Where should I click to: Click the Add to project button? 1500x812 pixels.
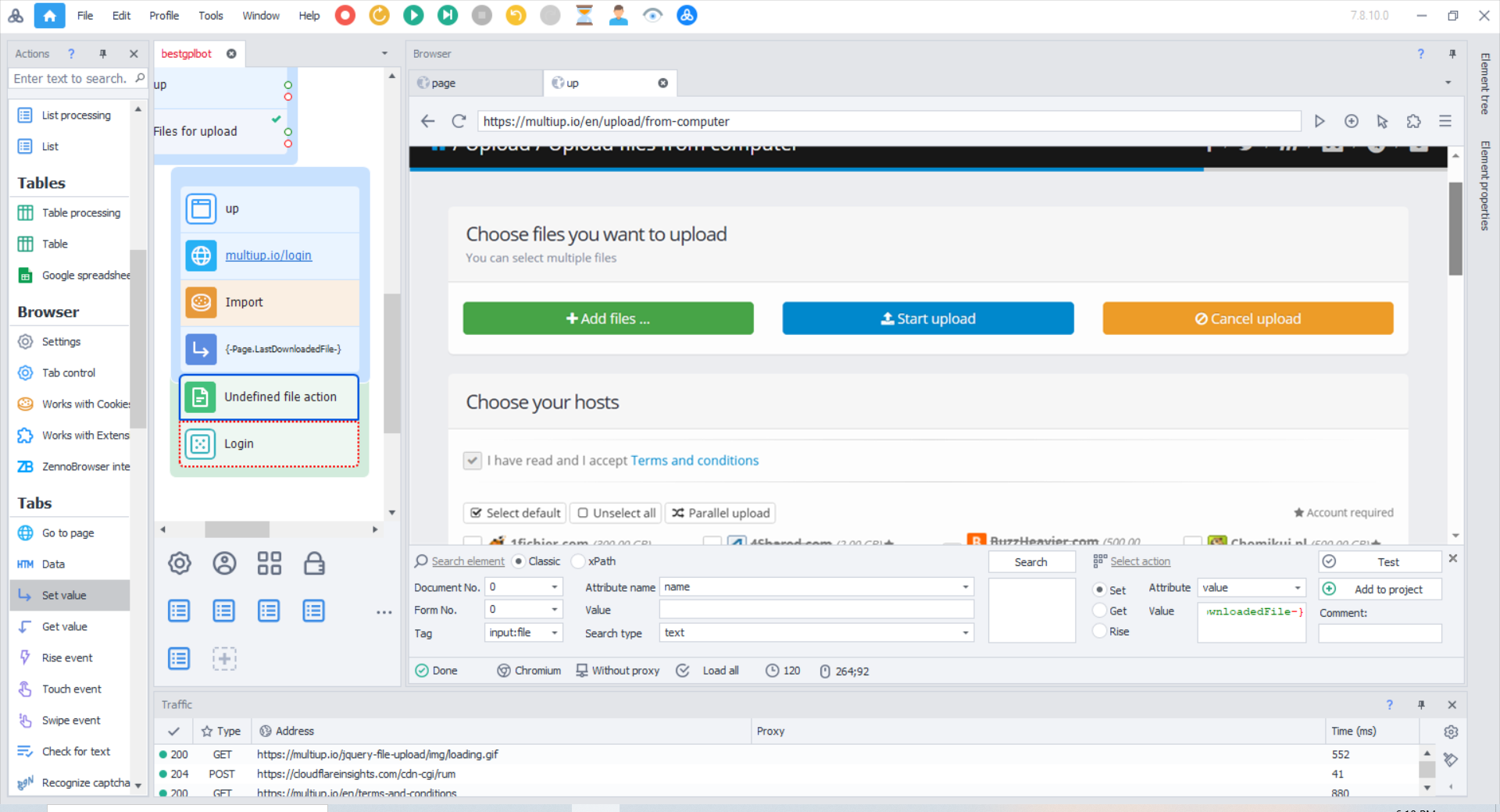(1380, 589)
